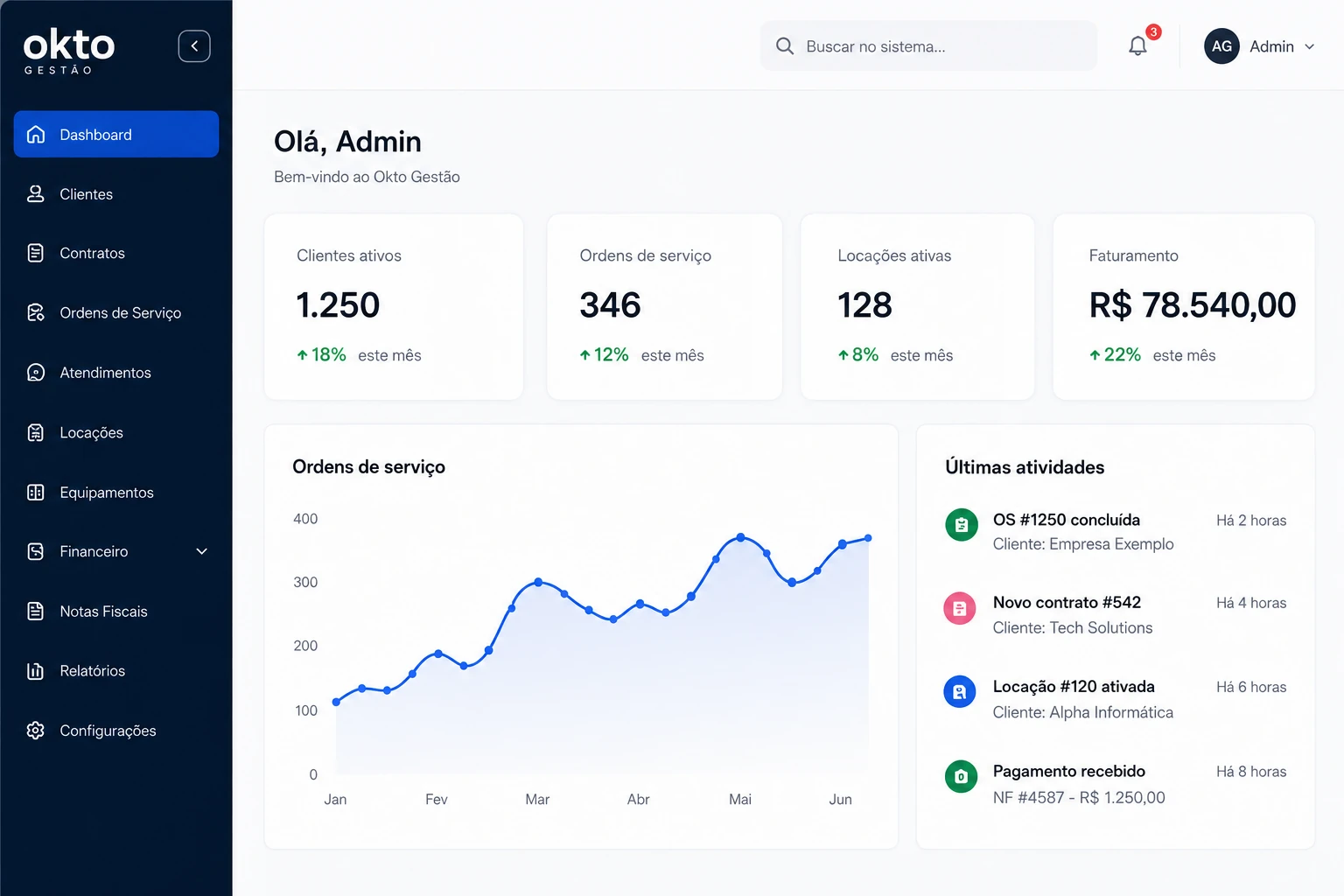Viewport: 1344px width, 896px height.
Task: Open the Contratos menu item
Action: [116, 253]
